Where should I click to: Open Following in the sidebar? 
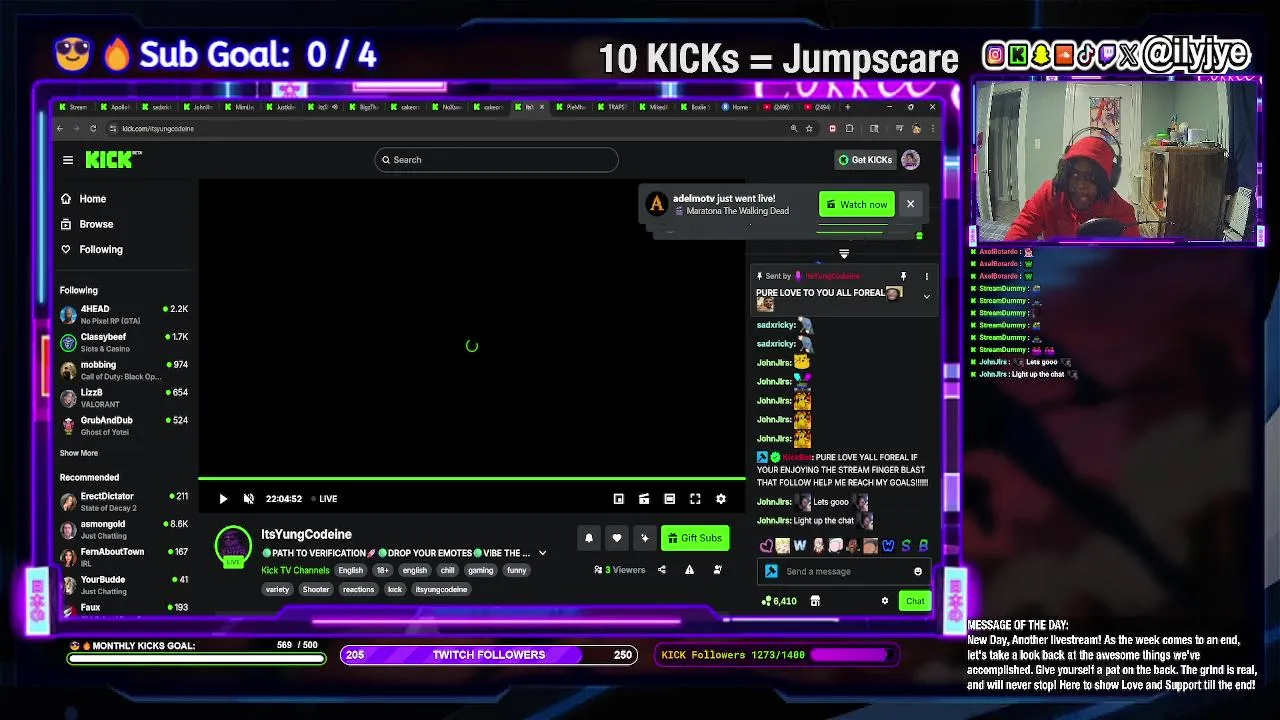click(92, 249)
